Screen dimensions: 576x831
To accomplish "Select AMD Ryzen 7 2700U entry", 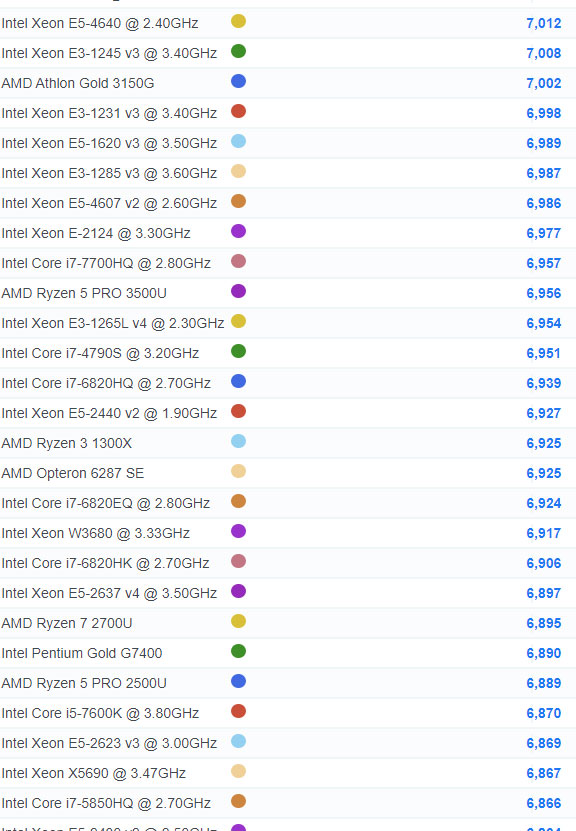I will [67, 623].
